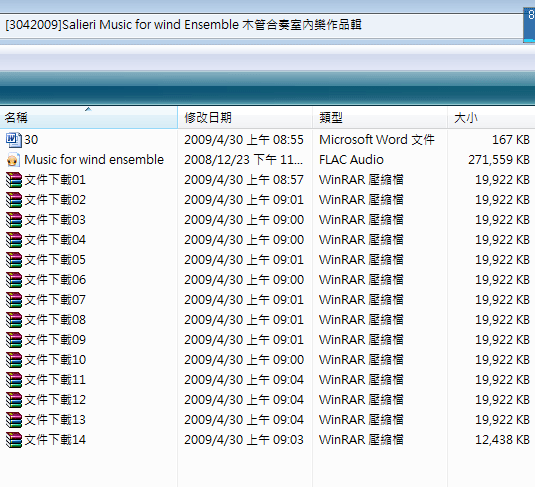Viewport: 535px width, 487px height.
Task: Select the blue button at the title bar's right edge
Action: 529,25
